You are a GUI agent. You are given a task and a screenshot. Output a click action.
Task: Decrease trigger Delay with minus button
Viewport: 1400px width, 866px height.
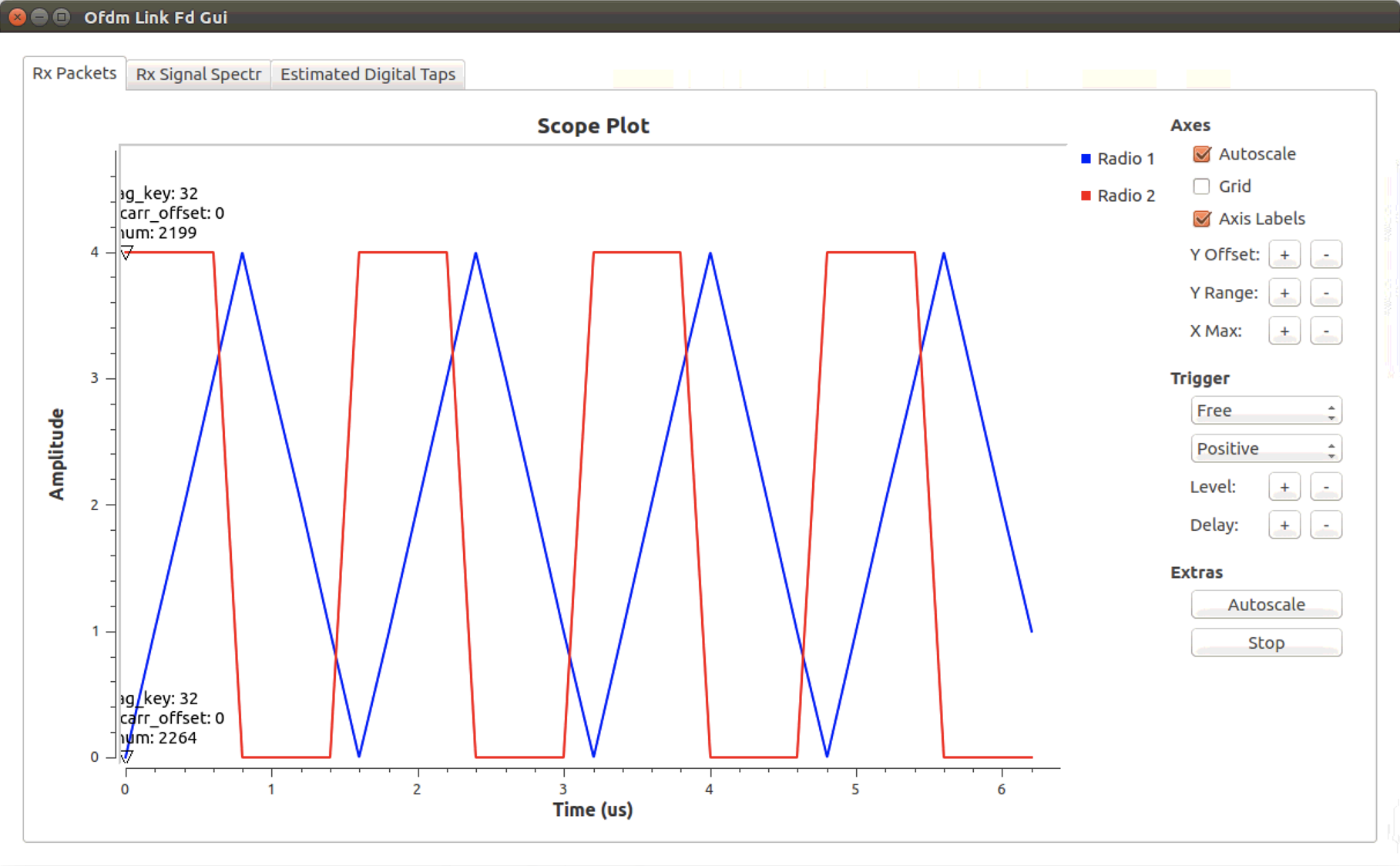tap(1325, 525)
